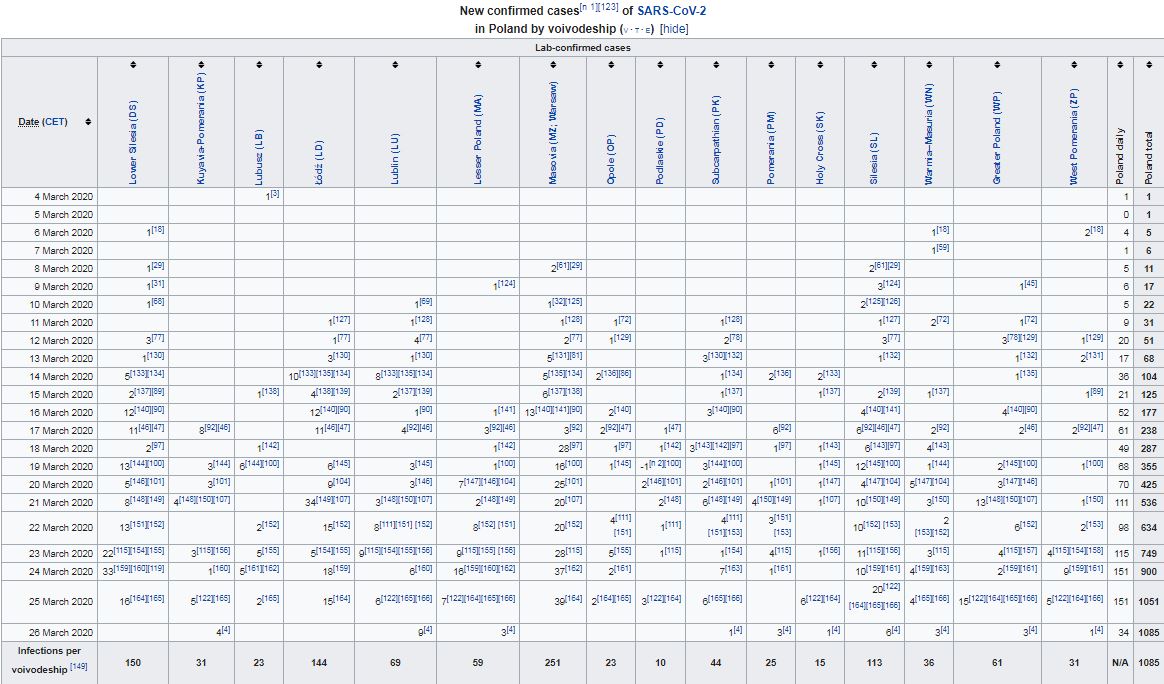Open footnote [n 1] in the table title

587,7
